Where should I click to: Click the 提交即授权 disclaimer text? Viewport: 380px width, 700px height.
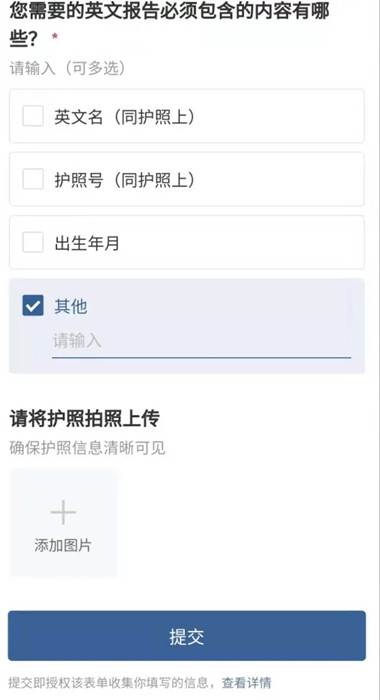tap(115, 682)
